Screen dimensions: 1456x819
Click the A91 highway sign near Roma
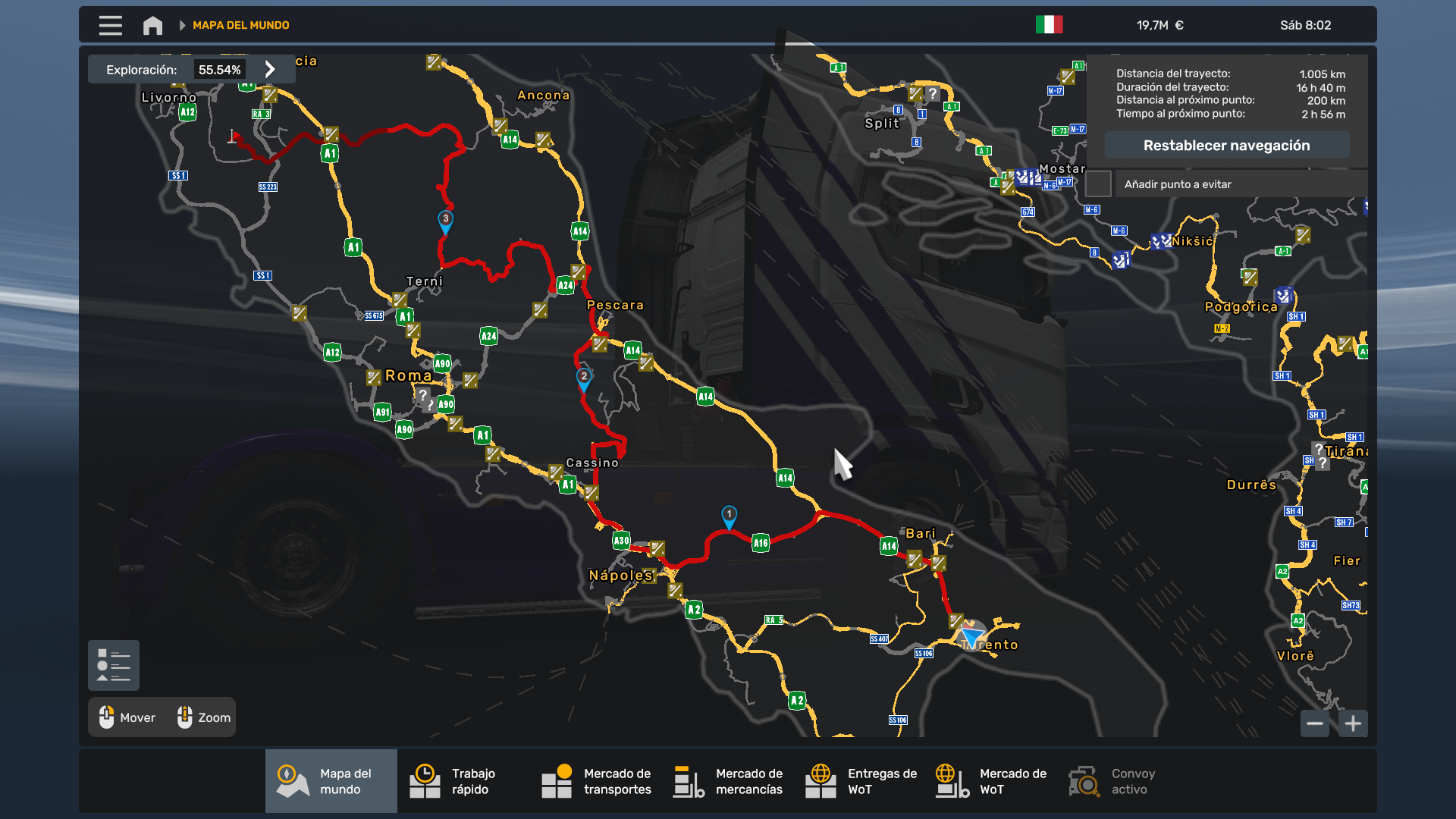[382, 413]
